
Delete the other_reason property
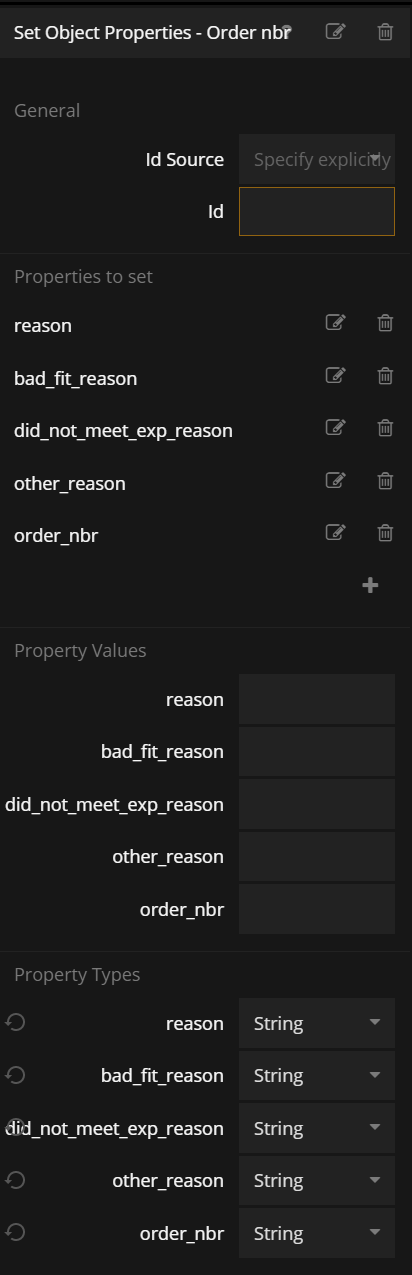click(x=385, y=481)
